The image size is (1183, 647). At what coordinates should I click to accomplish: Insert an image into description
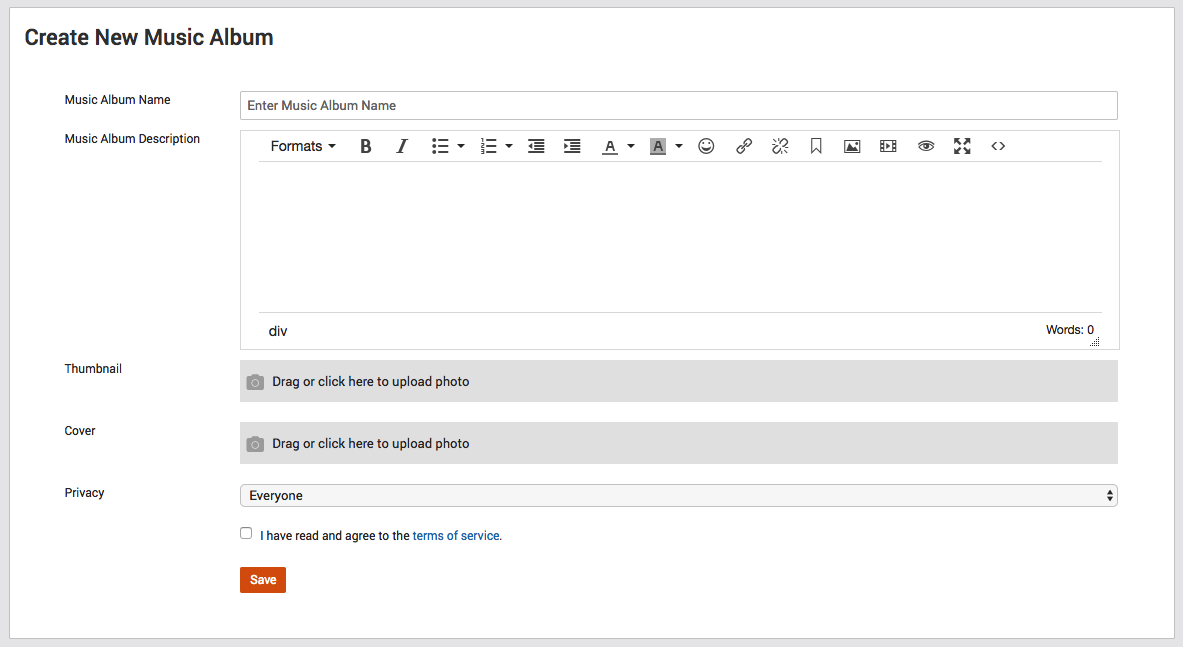(x=852, y=146)
